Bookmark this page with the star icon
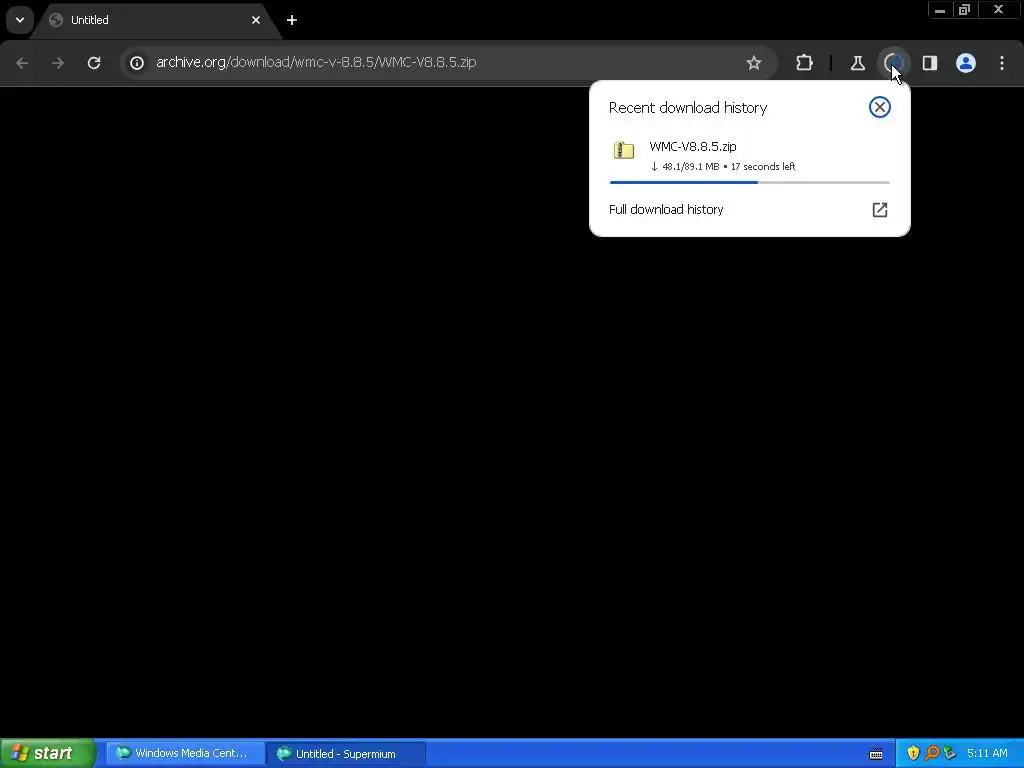Screen dimensions: 1024x768 pyautogui.click(x=754, y=63)
